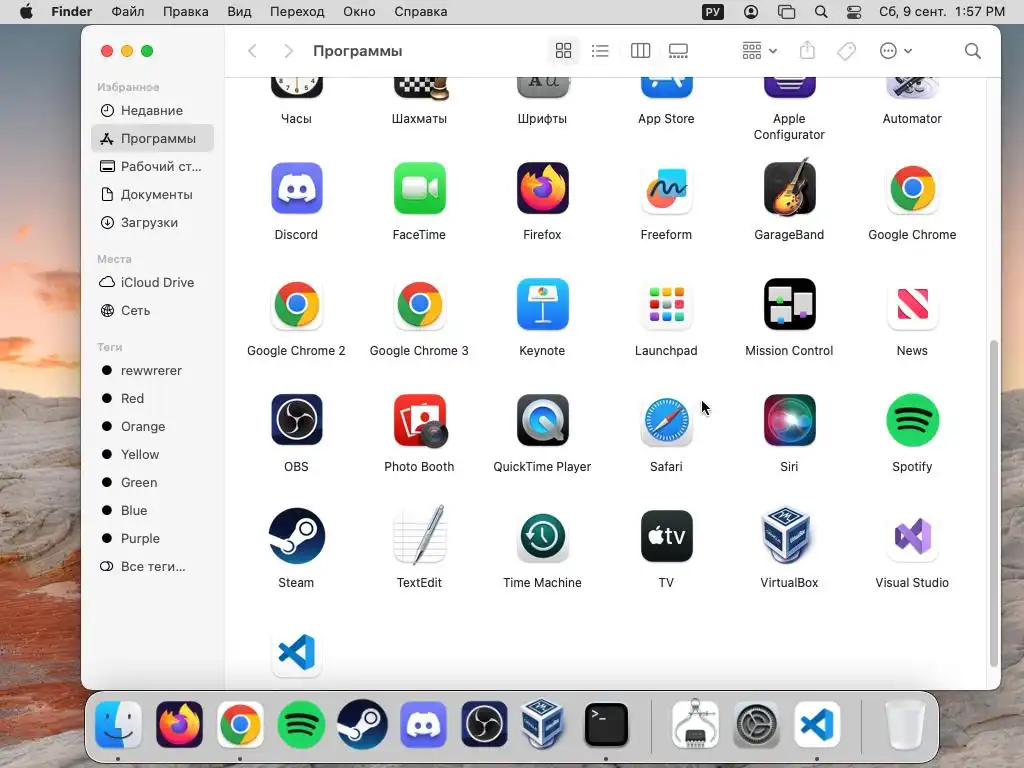
Task: Select the Orange tag in sidebar
Action: pyautogui.click(x=152, y=426)
